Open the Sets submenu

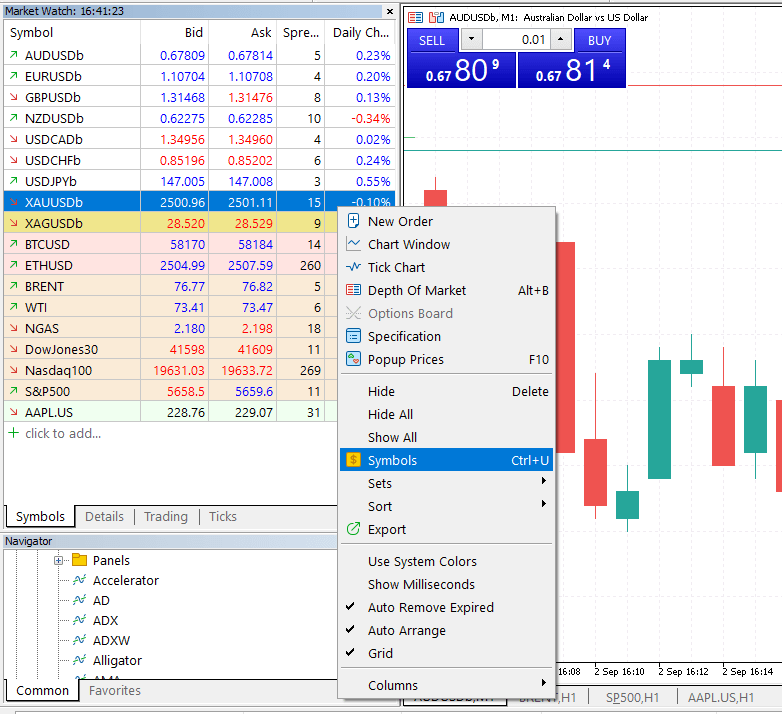point(446,483)
